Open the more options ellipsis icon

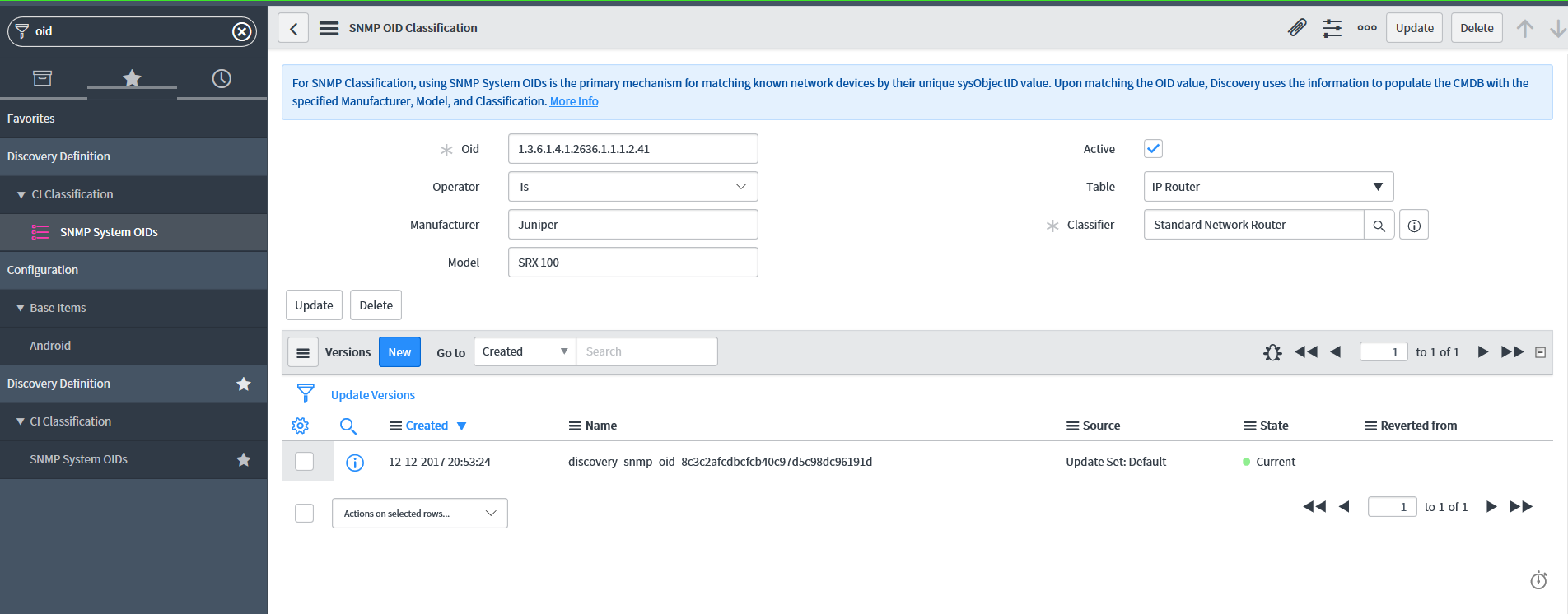click(1367, 28)
